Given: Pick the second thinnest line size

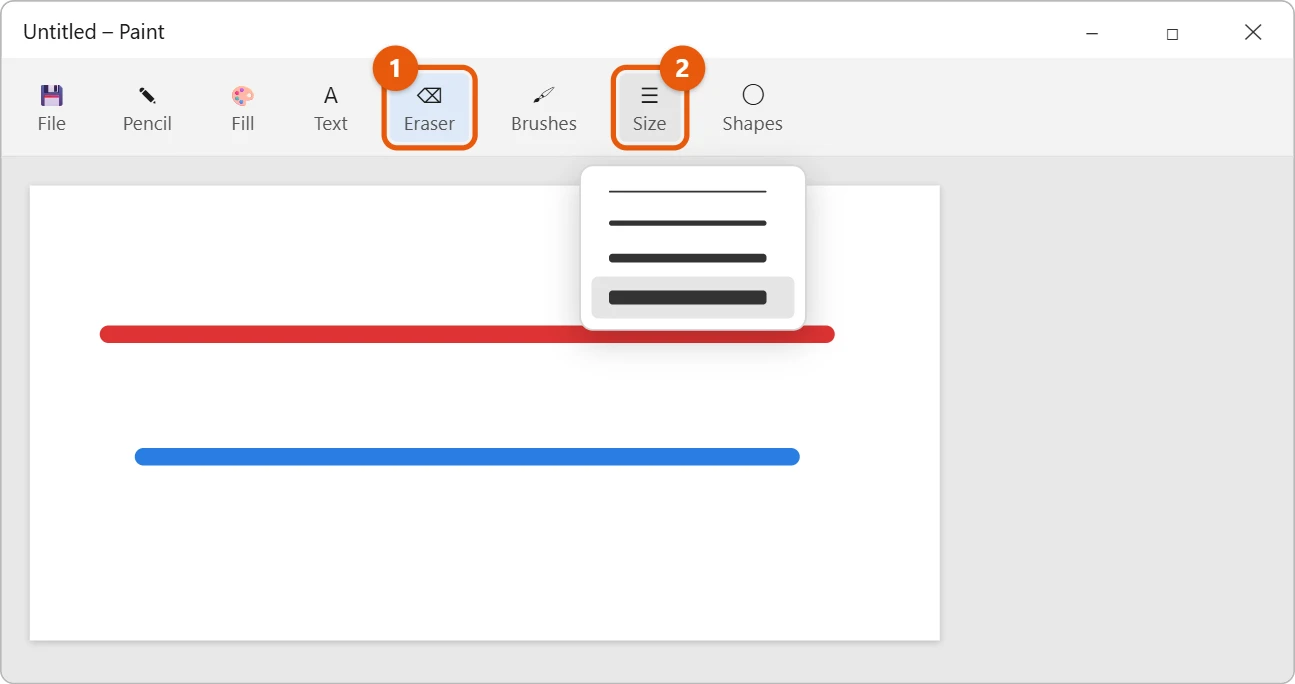Looking at the screenshot, I should click(x=688, y=223).
